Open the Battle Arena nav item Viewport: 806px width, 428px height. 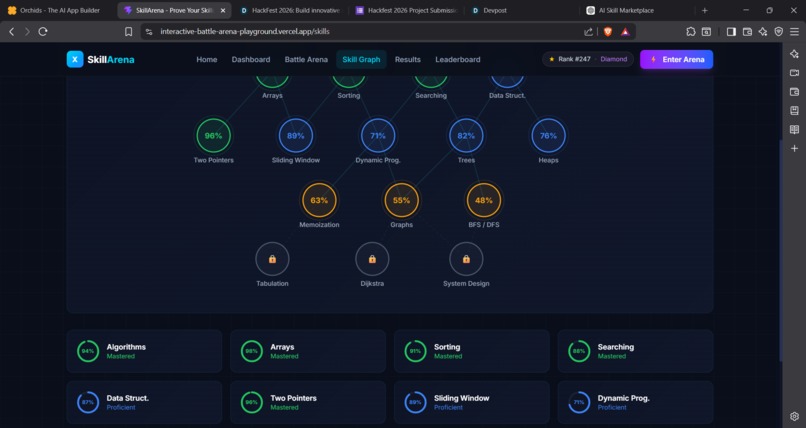(x=306, y=59)
